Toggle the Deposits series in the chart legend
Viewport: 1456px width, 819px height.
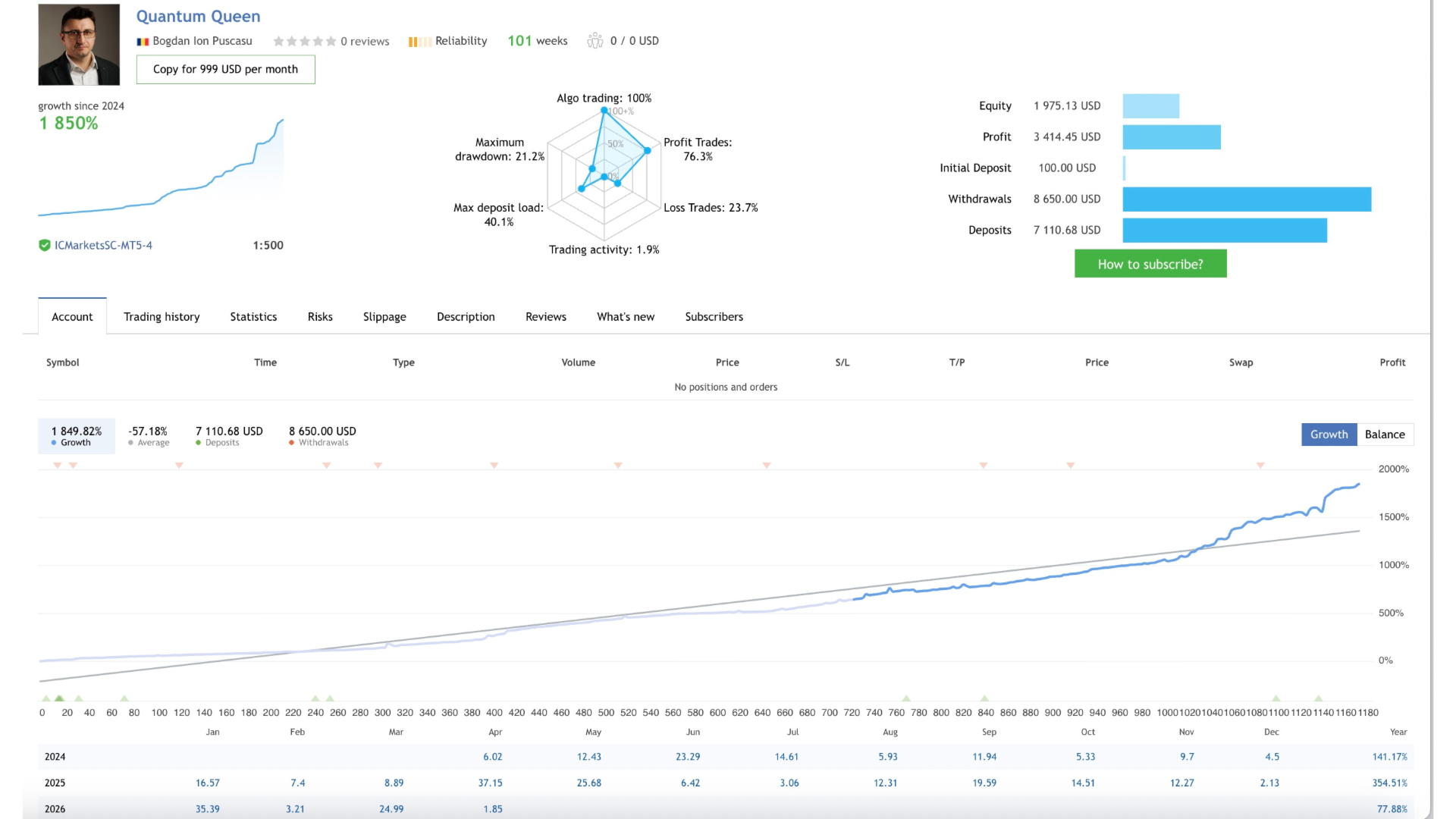click(x=228, y=436)
